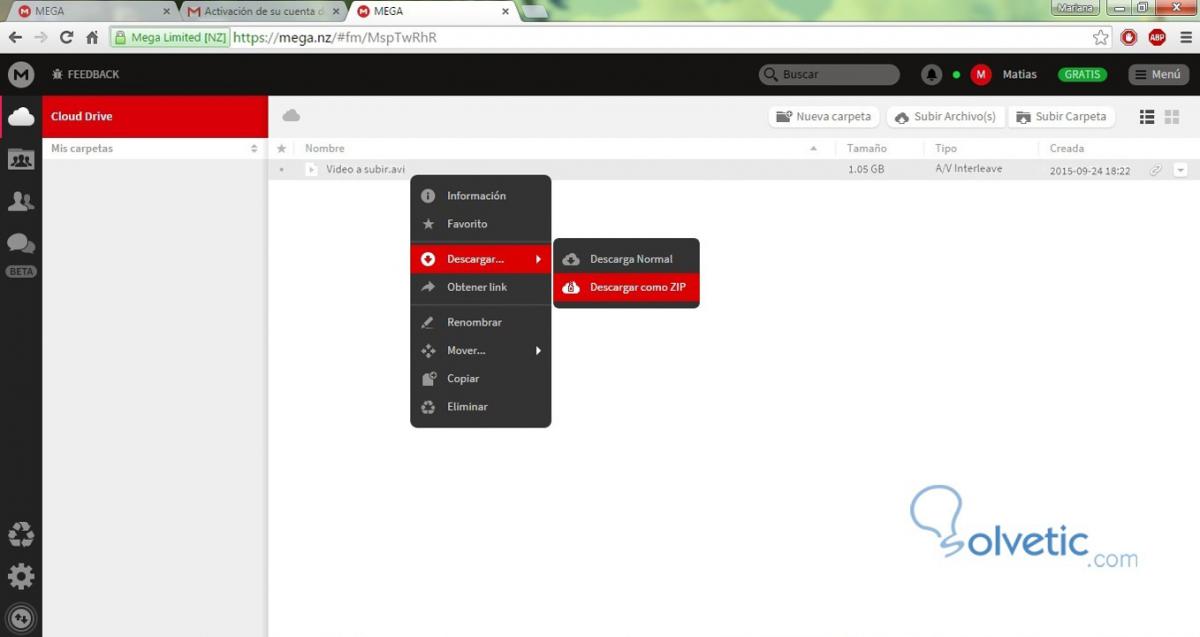The image size is (1200, 637).
Task: Select Favorito in context menu
Action: 480,224
